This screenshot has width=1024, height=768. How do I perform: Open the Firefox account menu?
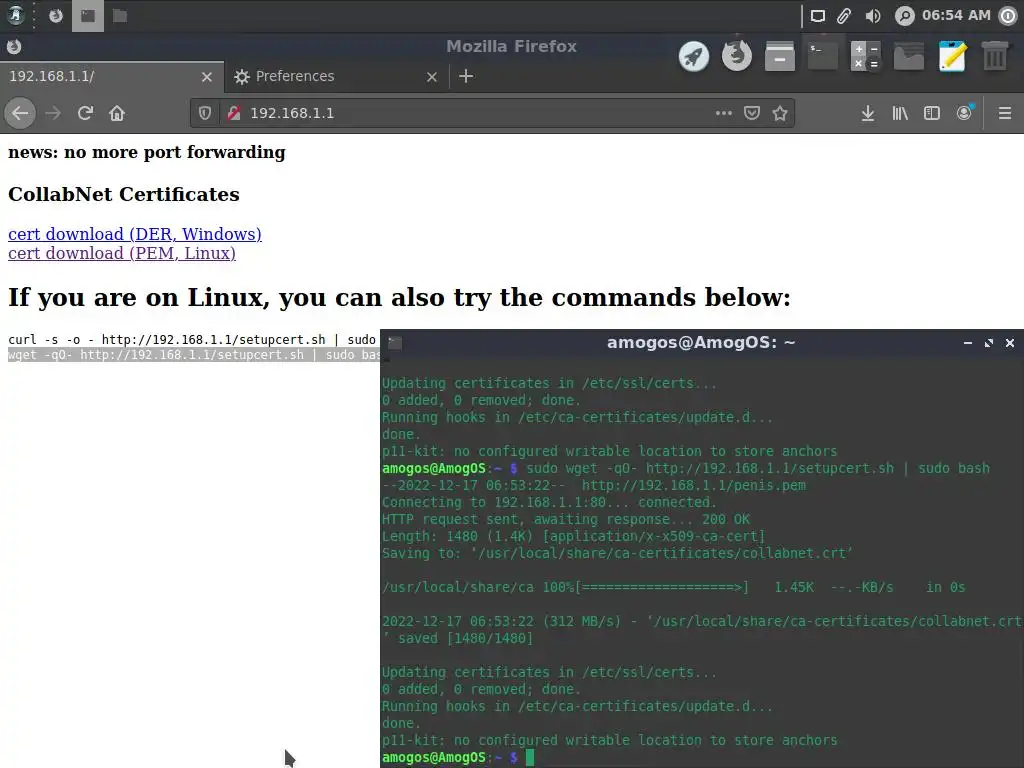(x=964, y=113)
